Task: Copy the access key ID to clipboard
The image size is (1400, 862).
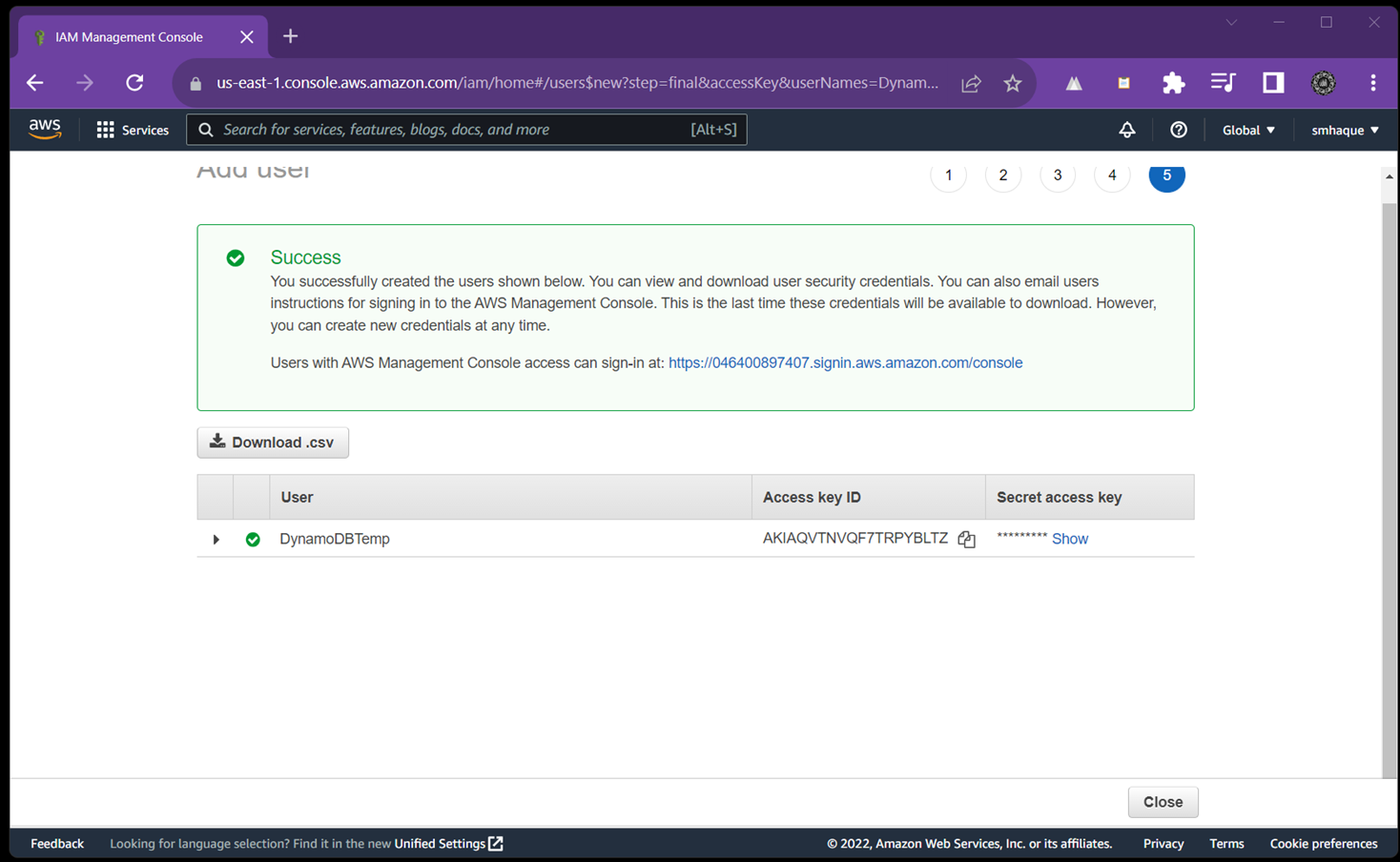Action: 966,540
